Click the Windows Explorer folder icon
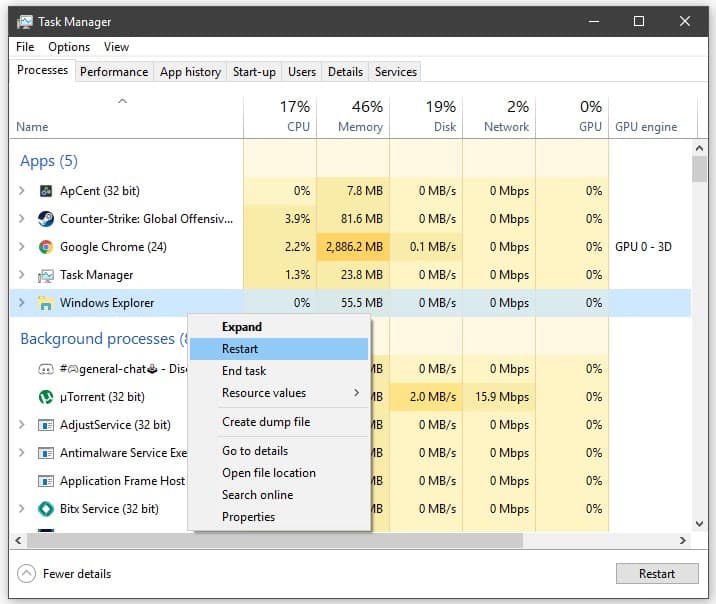 46,303
